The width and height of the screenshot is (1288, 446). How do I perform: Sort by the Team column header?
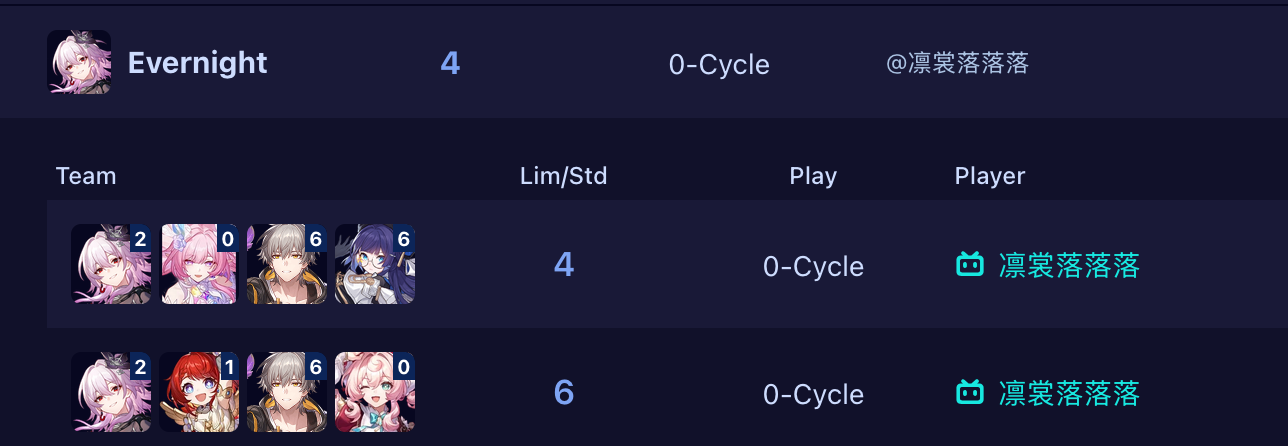click(86, 176)
